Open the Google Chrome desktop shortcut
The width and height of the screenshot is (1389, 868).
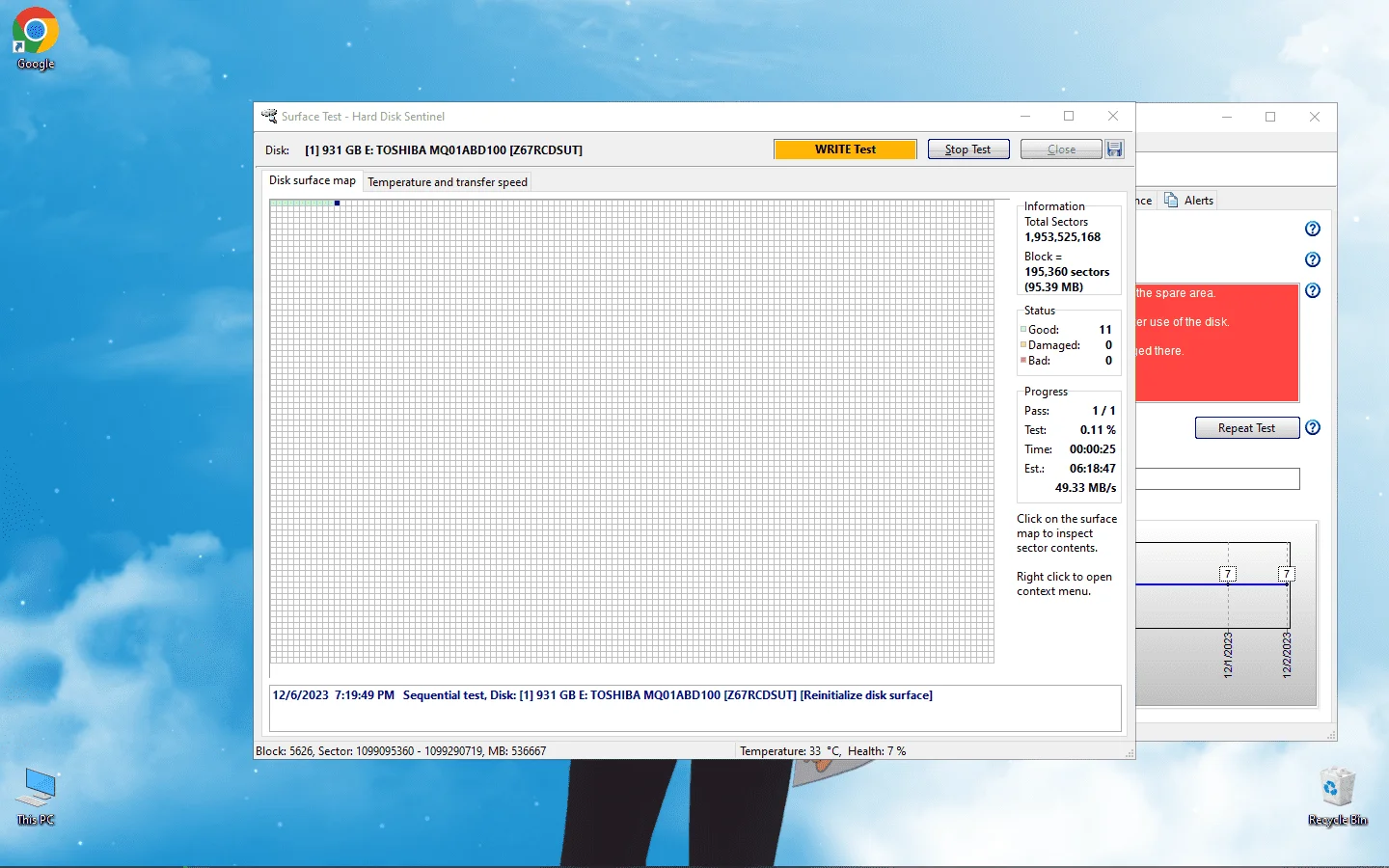36,39
